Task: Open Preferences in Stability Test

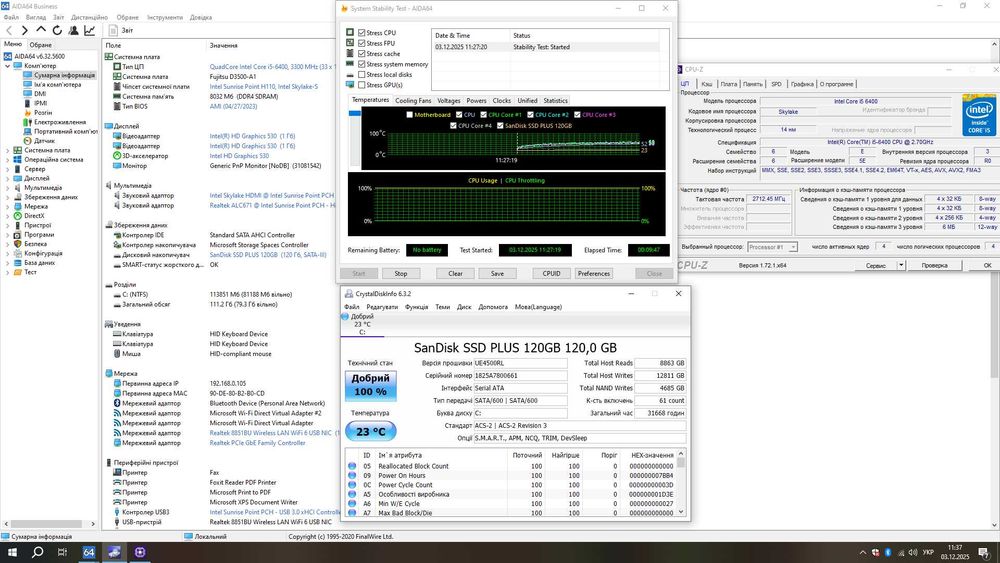Action: [x=594, y=274]
